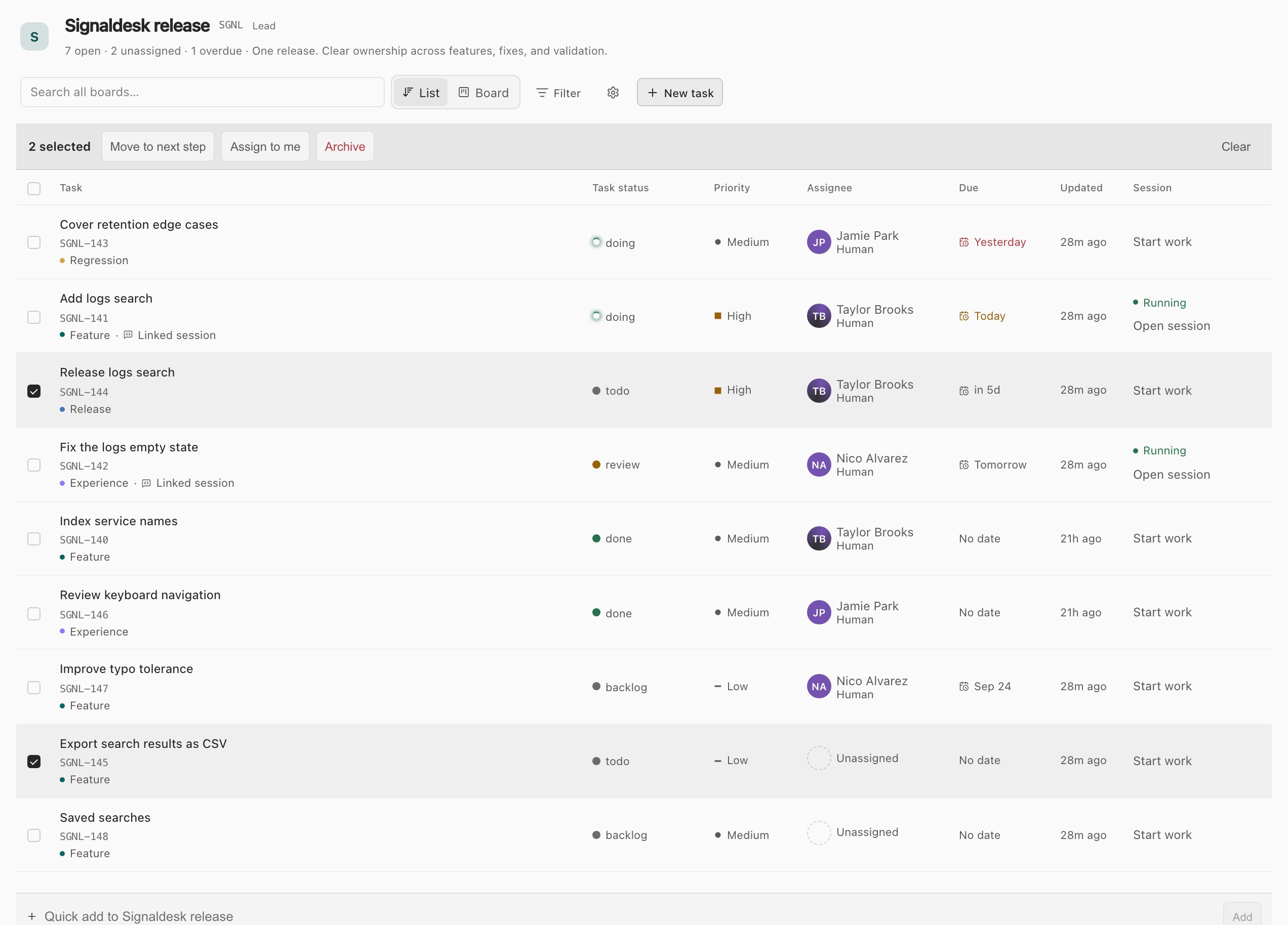The image size is (1288, 925).
Task: Click the Signaldesk 'S' project avatar
Action: click(x=34, y=37)
